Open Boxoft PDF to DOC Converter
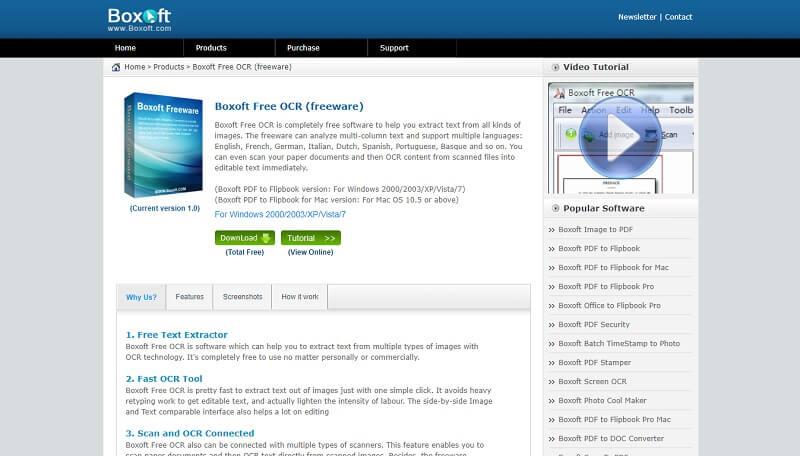This screenshot has height=456, width=800. click(611, 439)
